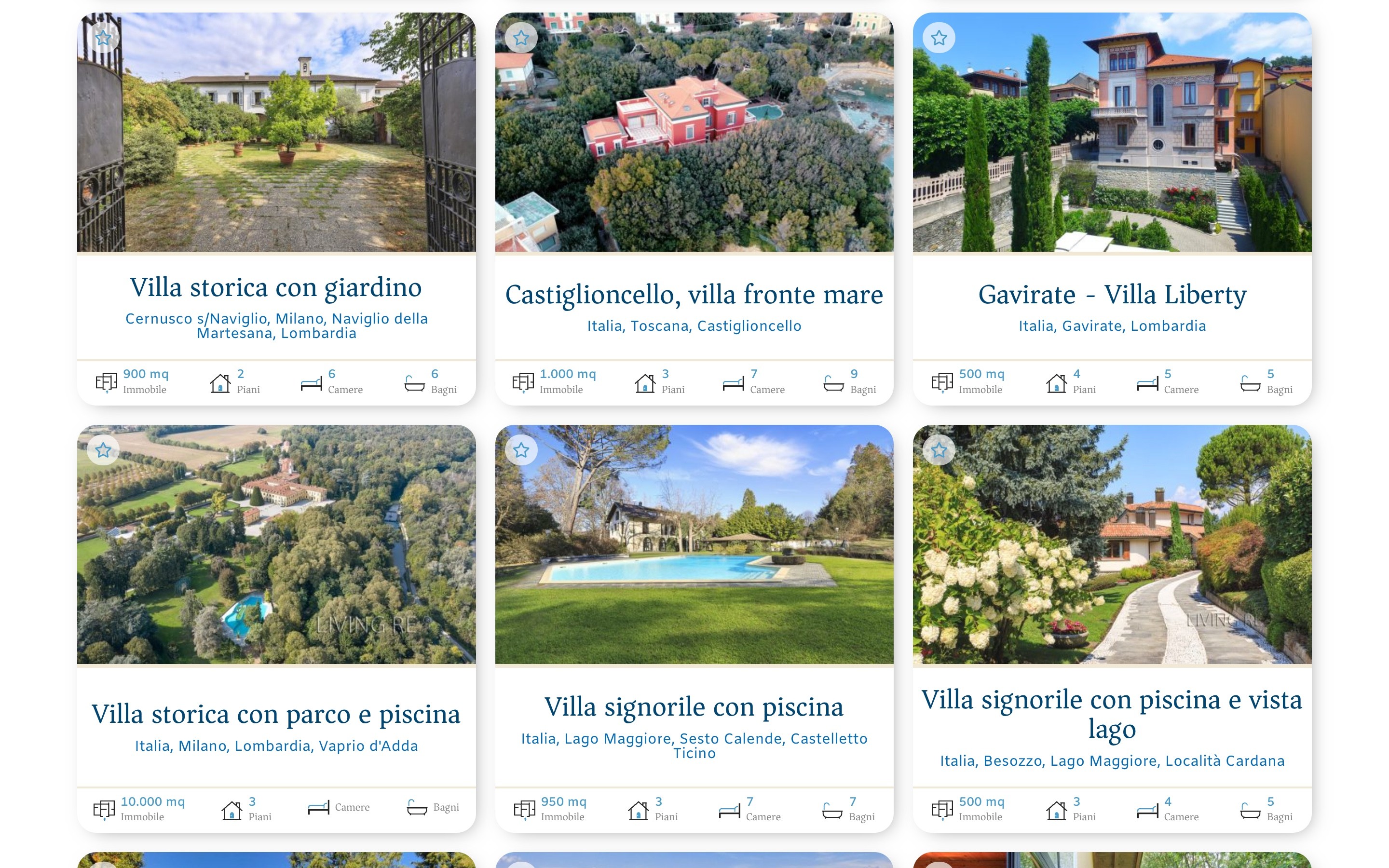Open aerial photo of red Castiglioncello villa
The image size is (1389, 868).
[694, 132]
